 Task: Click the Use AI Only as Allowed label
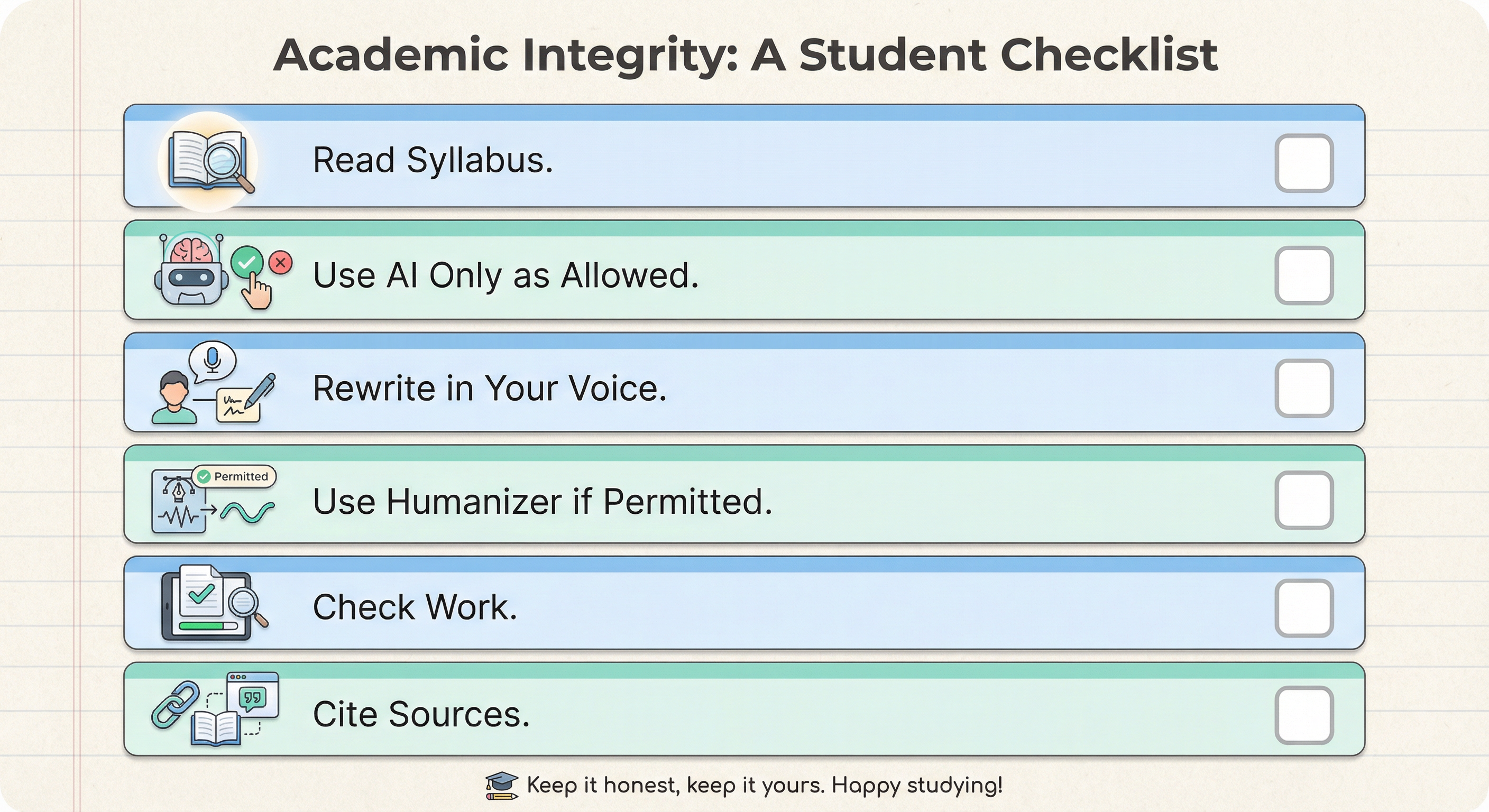point(505,275)
